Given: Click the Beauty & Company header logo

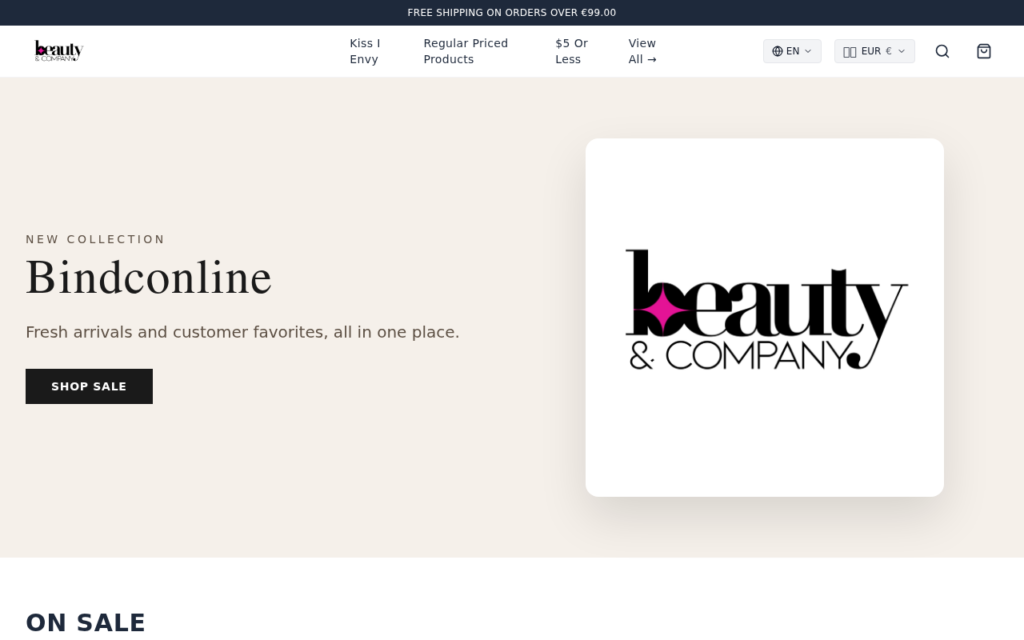Looking at the screenshot, I should tap(59, 51).
